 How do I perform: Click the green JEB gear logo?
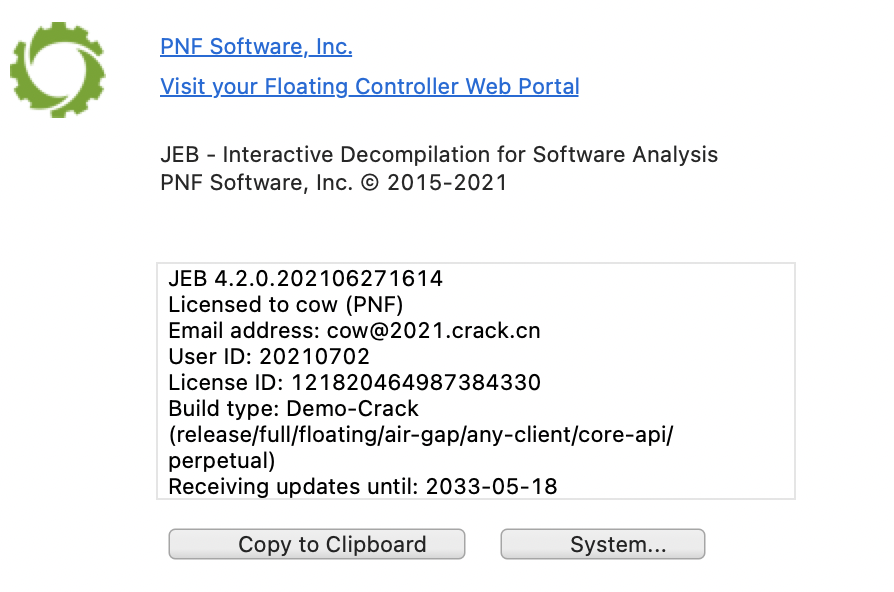[58, 70]
